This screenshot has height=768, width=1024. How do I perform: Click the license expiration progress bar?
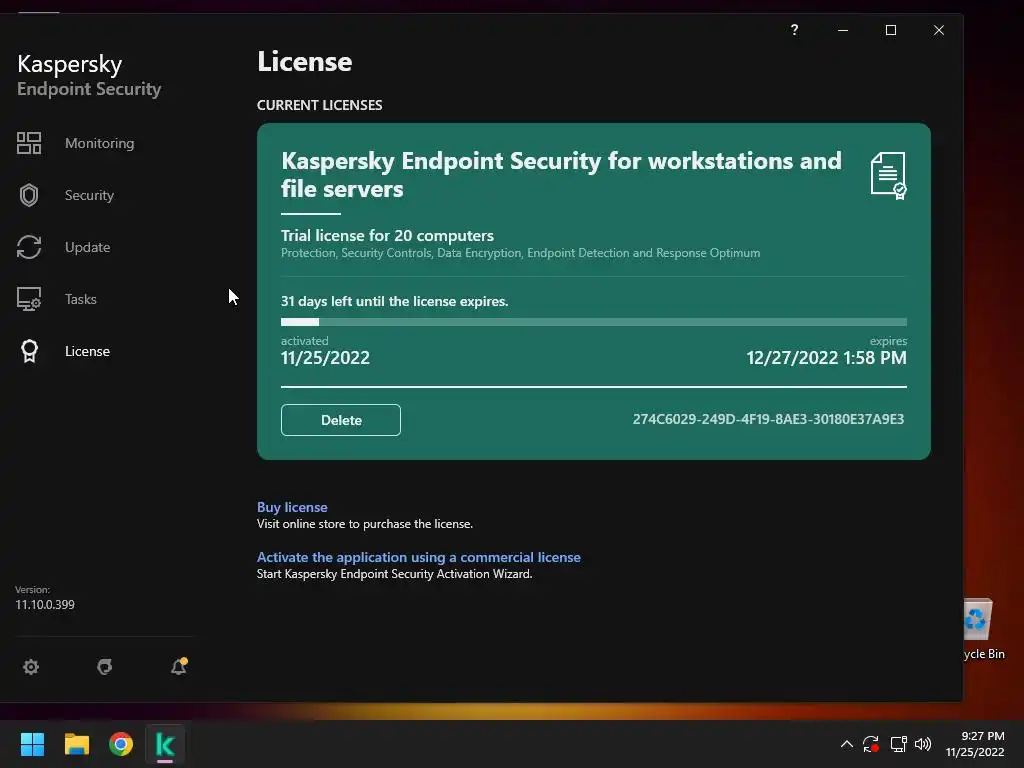pyautogui.click(x=594, y=322)
